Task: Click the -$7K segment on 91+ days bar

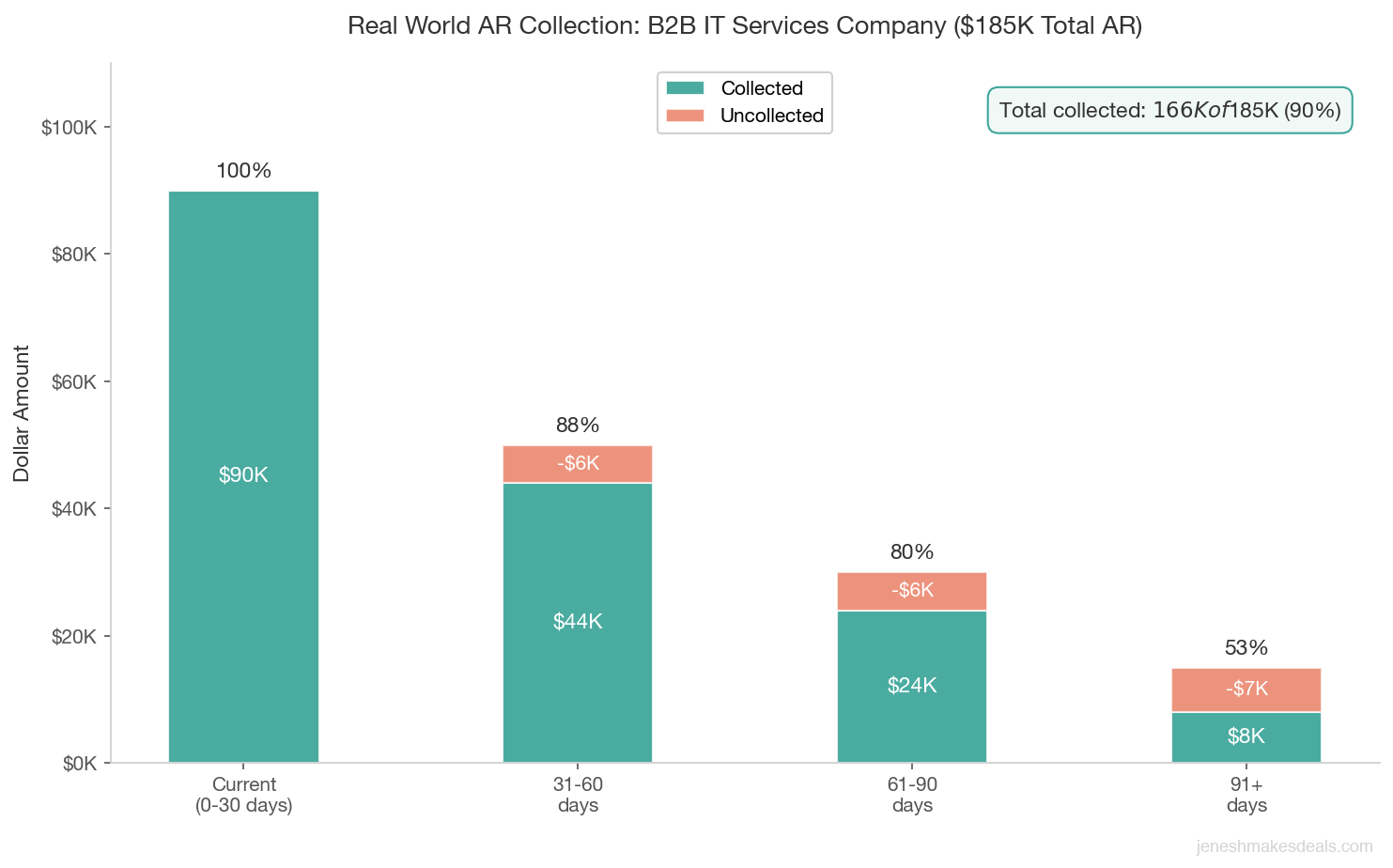Action: coord(1246,690)
